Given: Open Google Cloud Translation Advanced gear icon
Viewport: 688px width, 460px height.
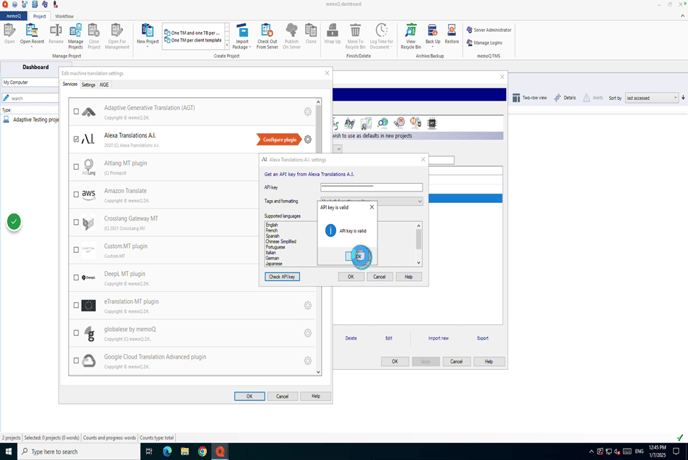Looking at the screenshot, I should (308, 361).
